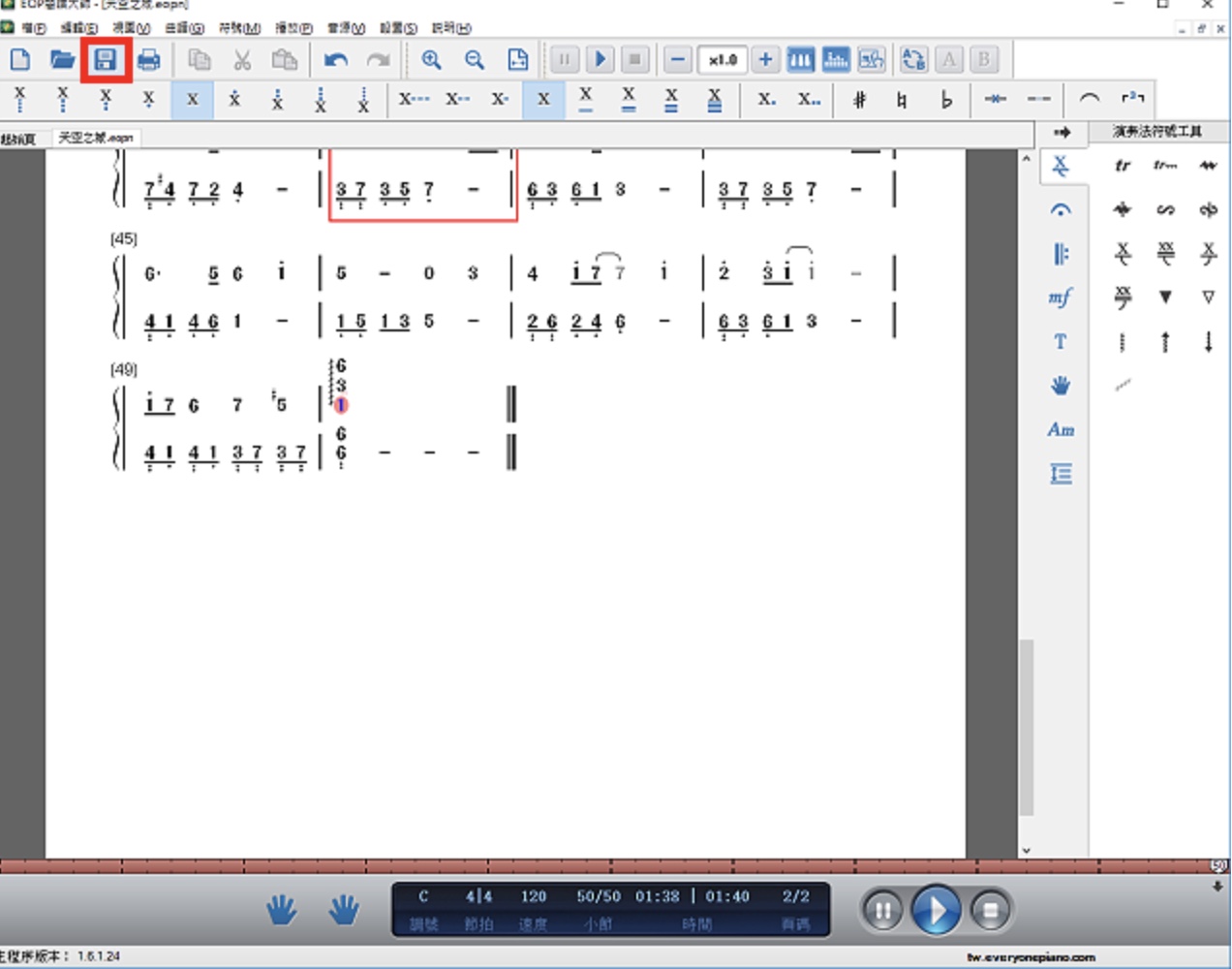Switch to the start page tab
Image resolution: width=1232 pixels, height=969 pixels.
19,139
